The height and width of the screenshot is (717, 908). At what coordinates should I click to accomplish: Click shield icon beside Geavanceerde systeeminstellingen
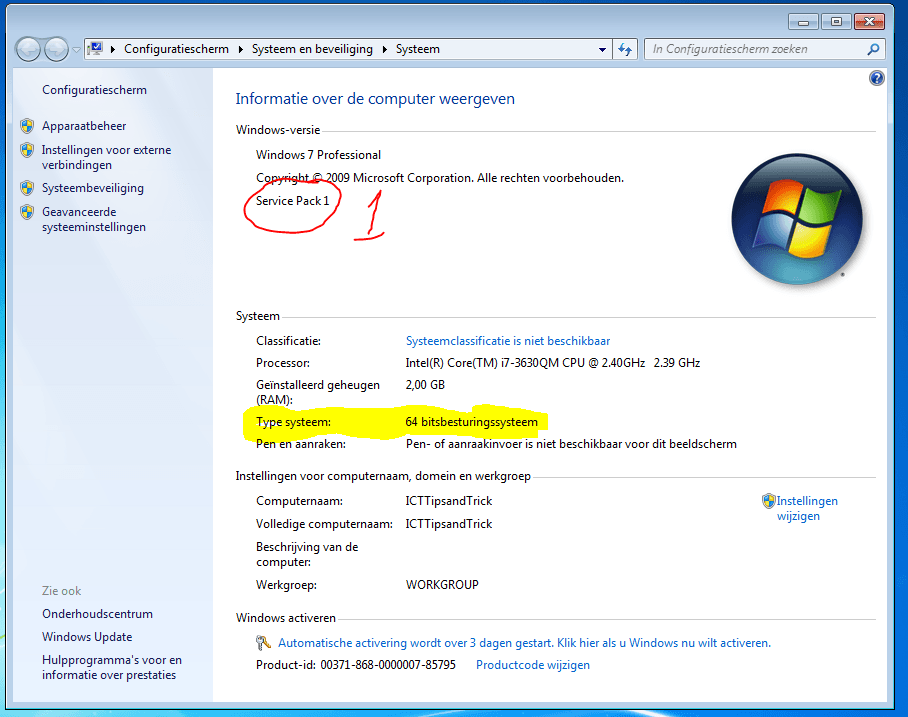point(27,212)
